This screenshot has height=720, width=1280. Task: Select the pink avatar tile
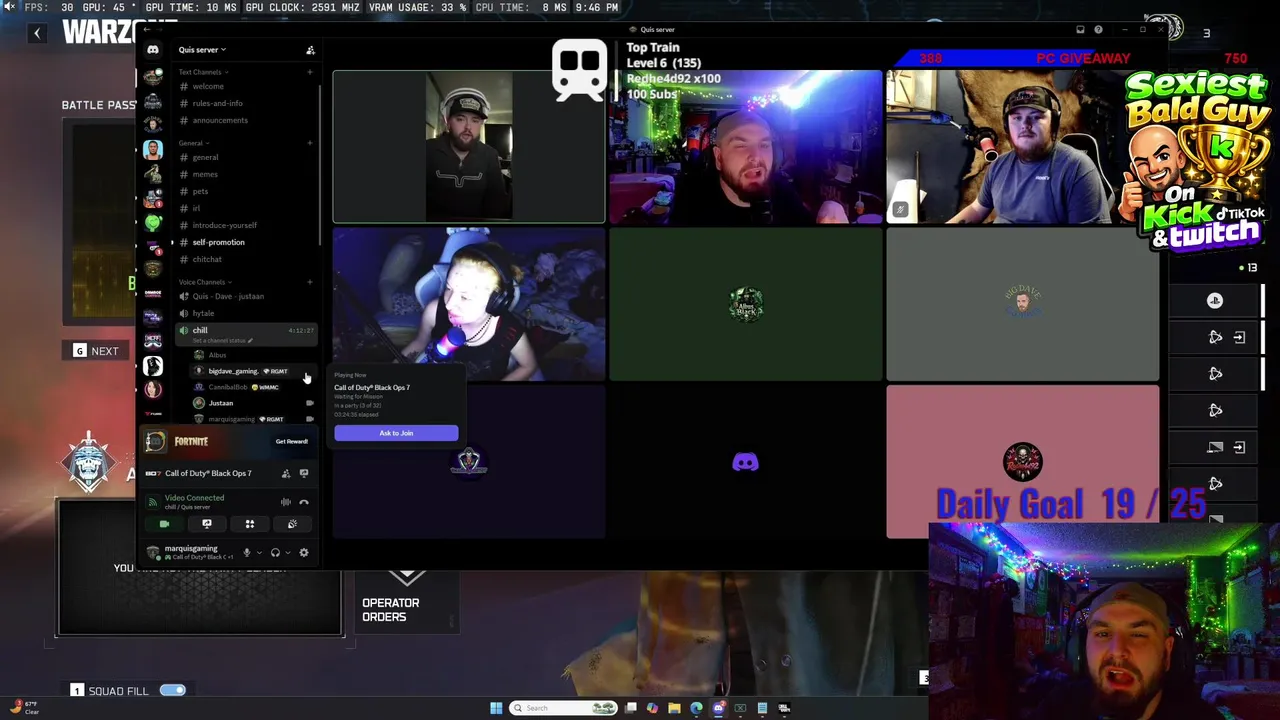tap(1022, 462)
